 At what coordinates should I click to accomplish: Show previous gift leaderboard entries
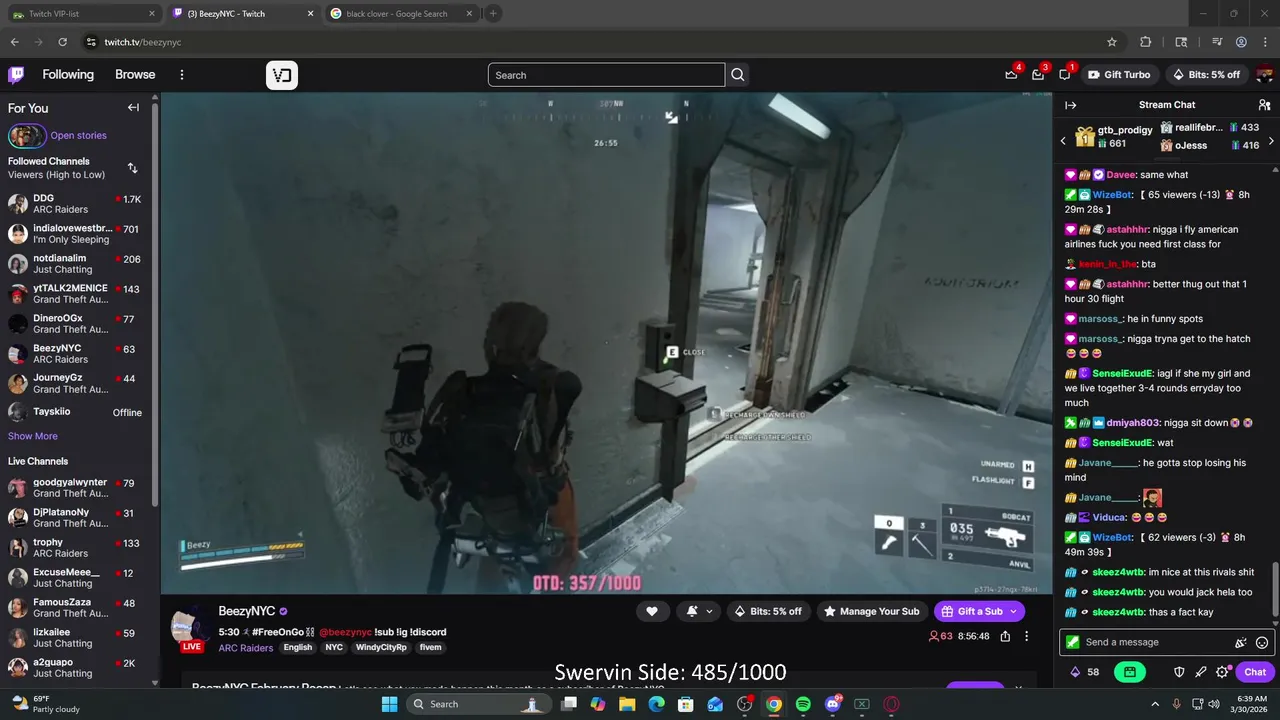[1063, 141]
